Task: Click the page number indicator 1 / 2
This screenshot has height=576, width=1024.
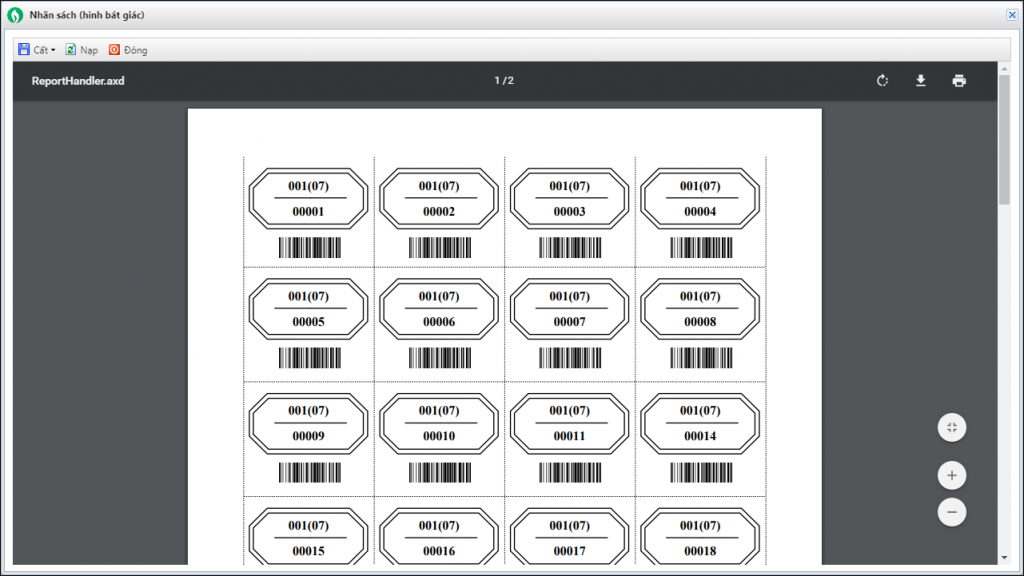Action: click(x=504, y=80)
